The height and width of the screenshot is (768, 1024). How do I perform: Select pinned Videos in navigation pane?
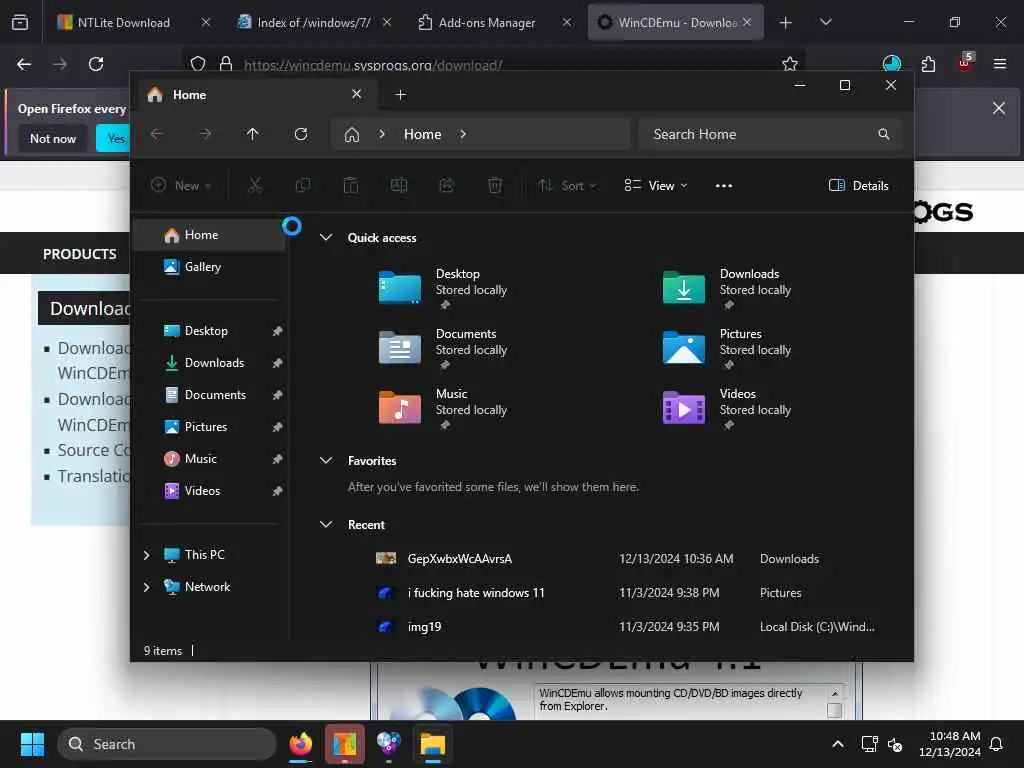pyautogui.click(x=210, y=490)
